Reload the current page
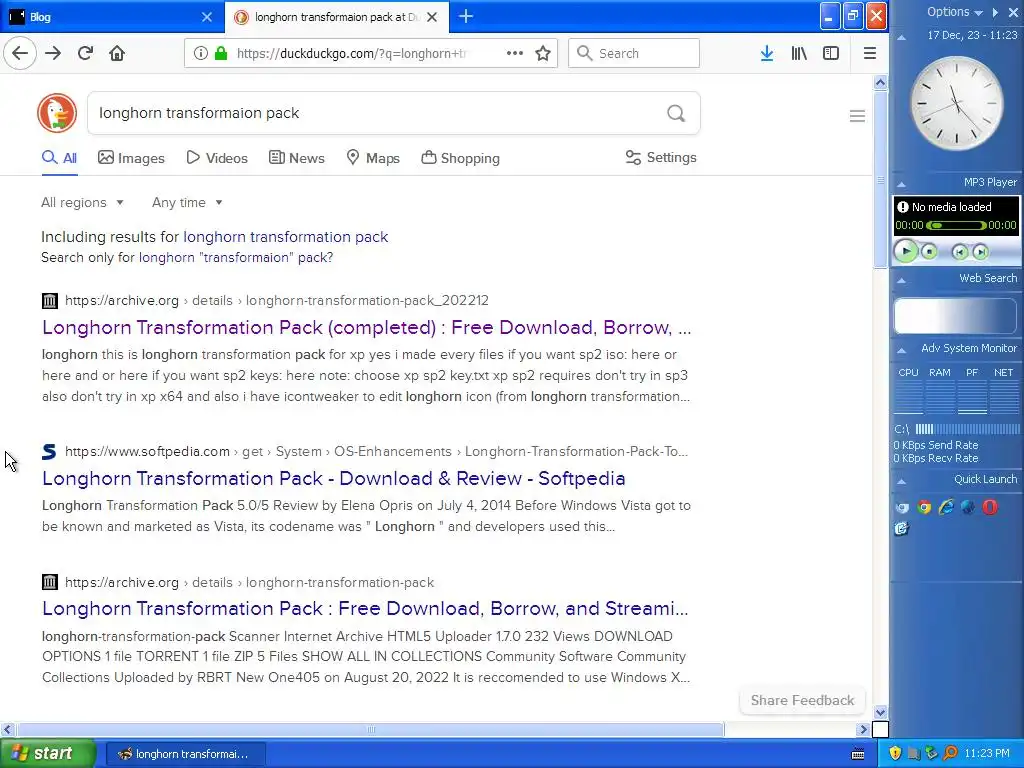This screenshot has height=768, width=1024. [x=86, y=54]
